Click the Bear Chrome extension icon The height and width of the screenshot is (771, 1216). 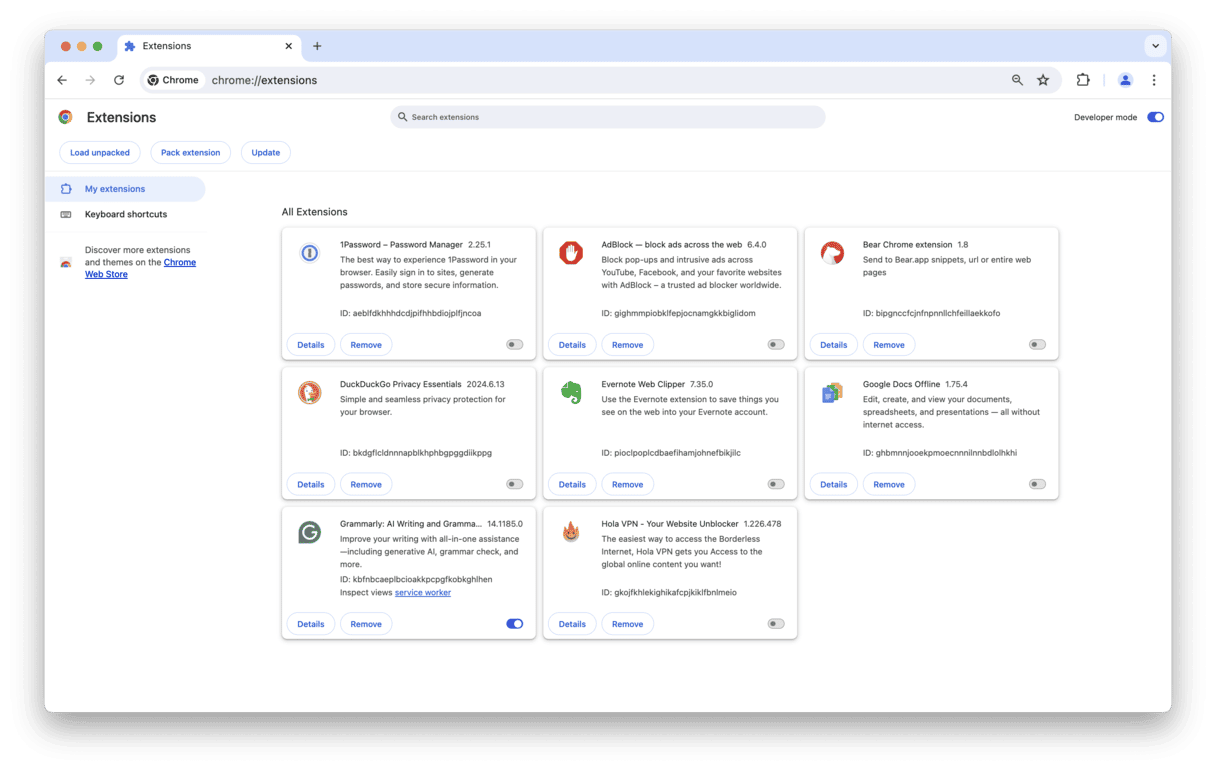click(x=832, y=253)
